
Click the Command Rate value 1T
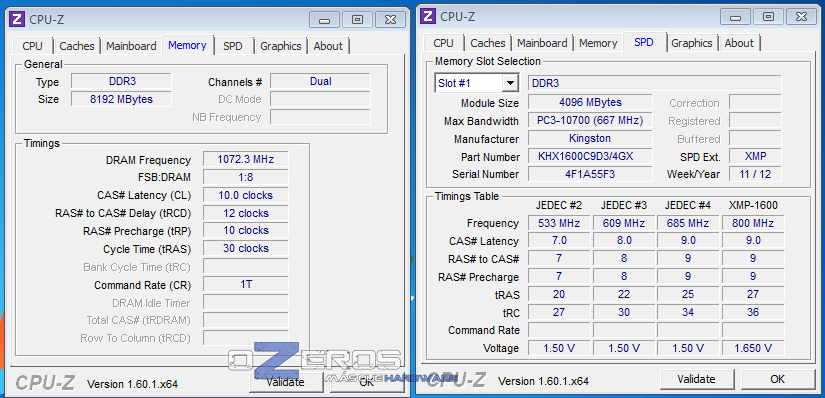pyautogui.click(x=246, y=285)
